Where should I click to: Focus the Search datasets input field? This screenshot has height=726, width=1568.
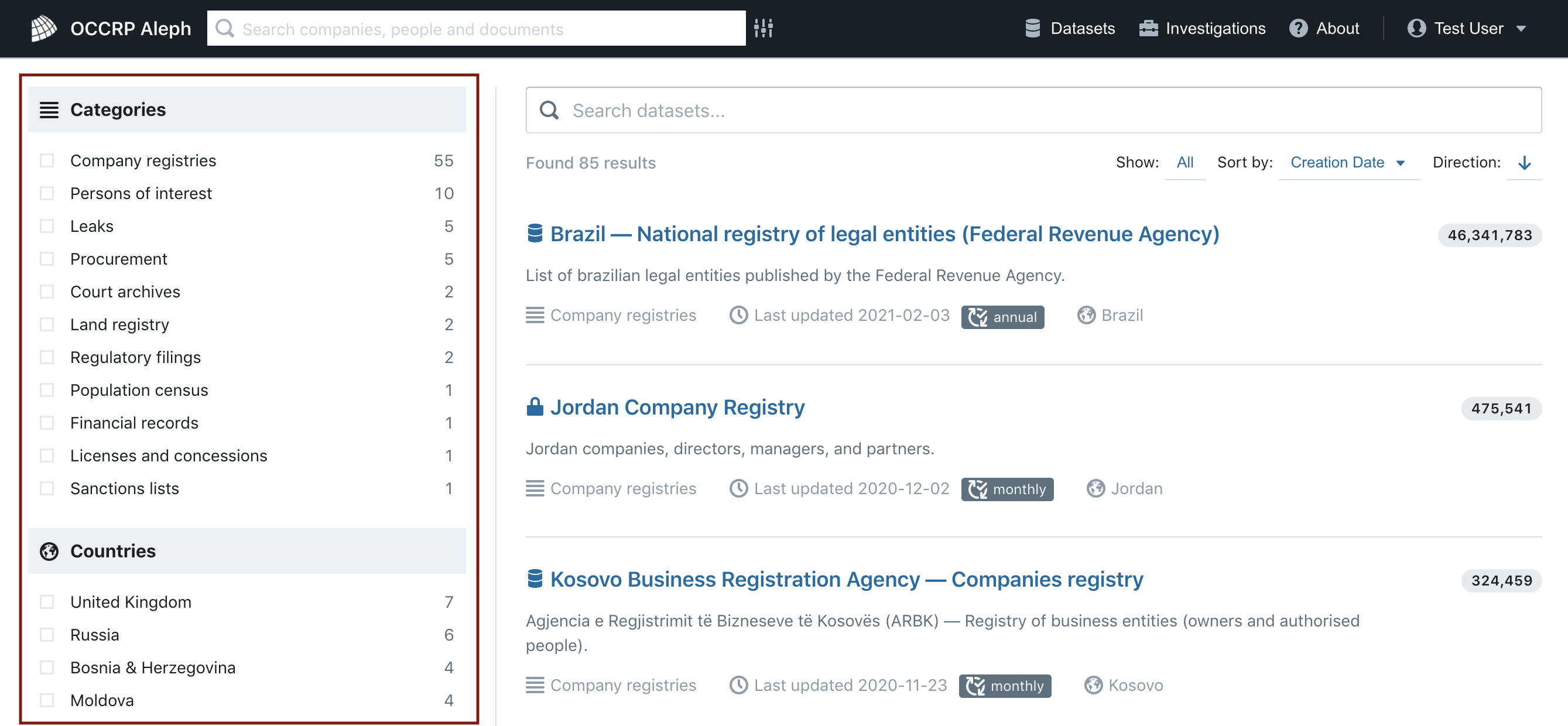(x=1033, y=110)
